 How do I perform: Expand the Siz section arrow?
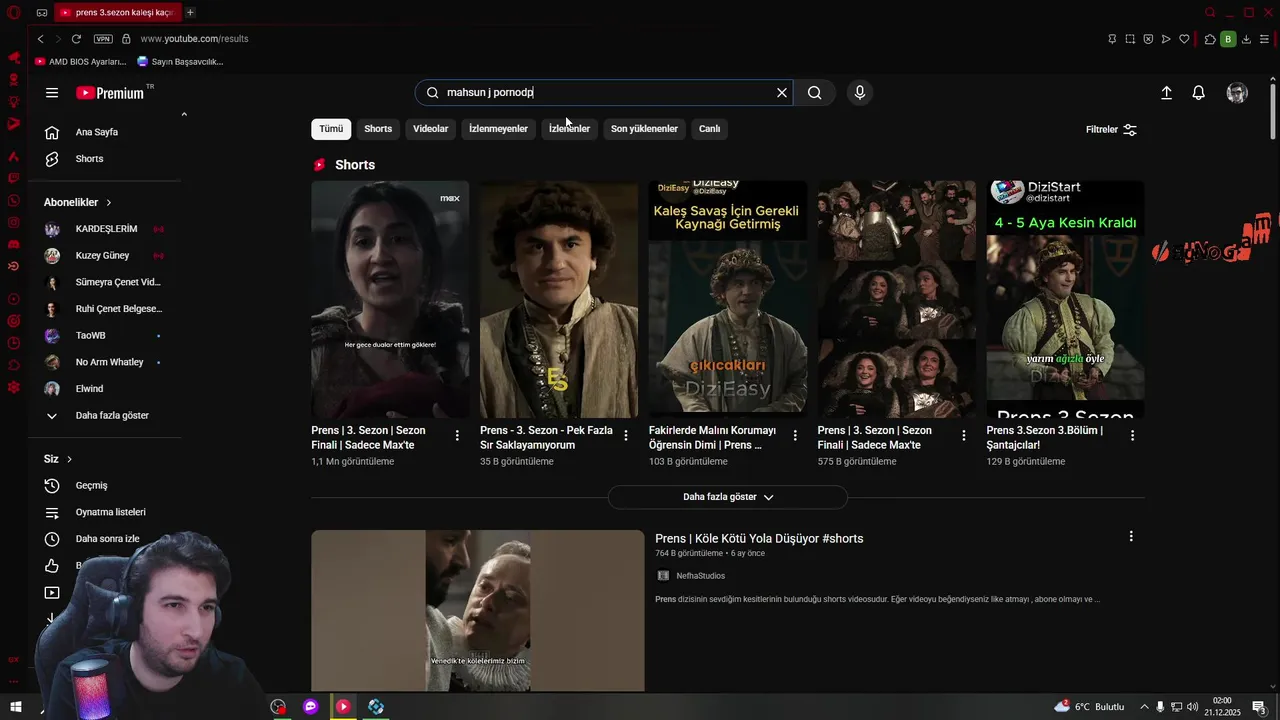69,459
